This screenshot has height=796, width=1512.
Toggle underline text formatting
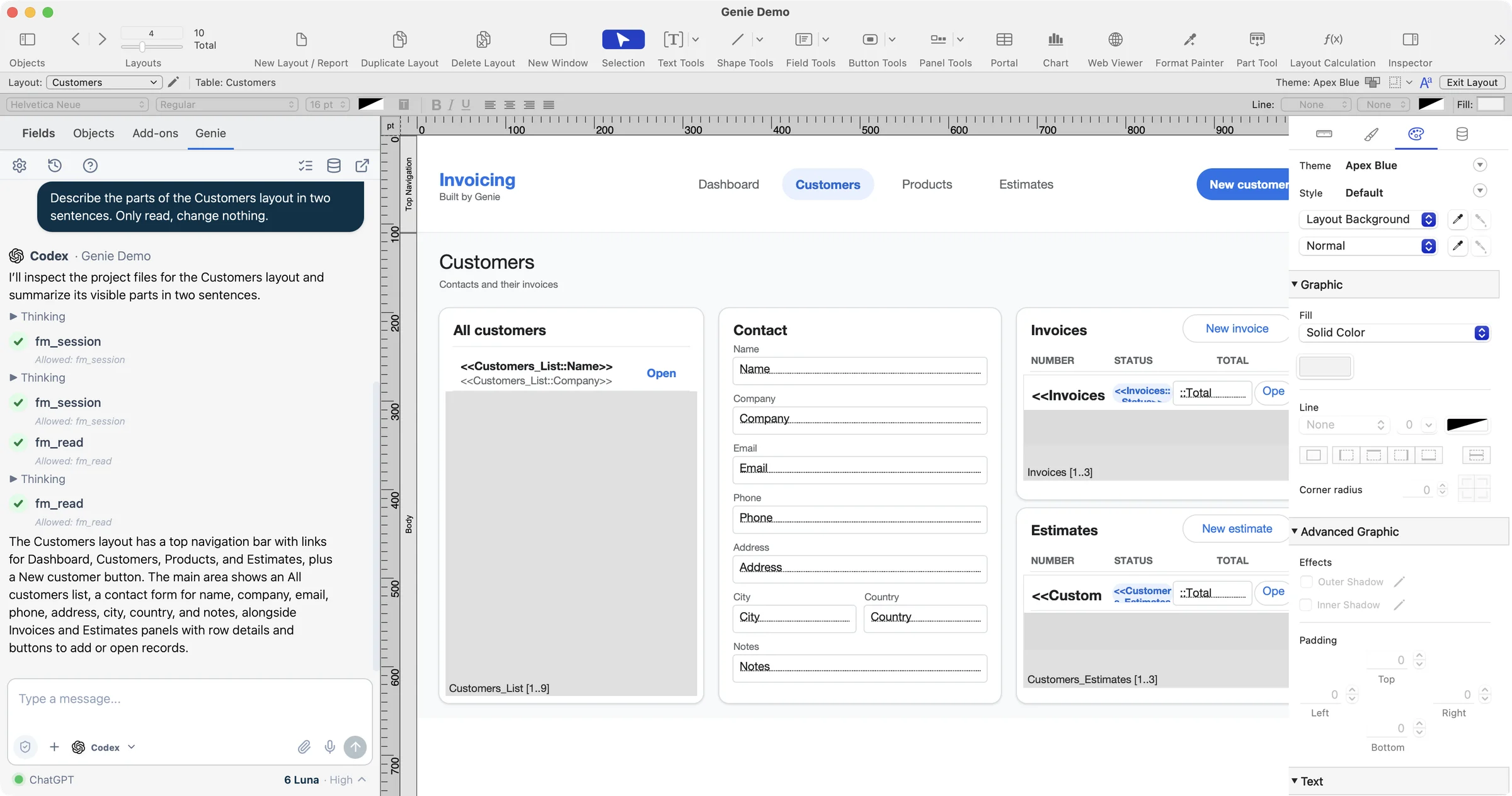pyautogui.click(x=466, y=105)
